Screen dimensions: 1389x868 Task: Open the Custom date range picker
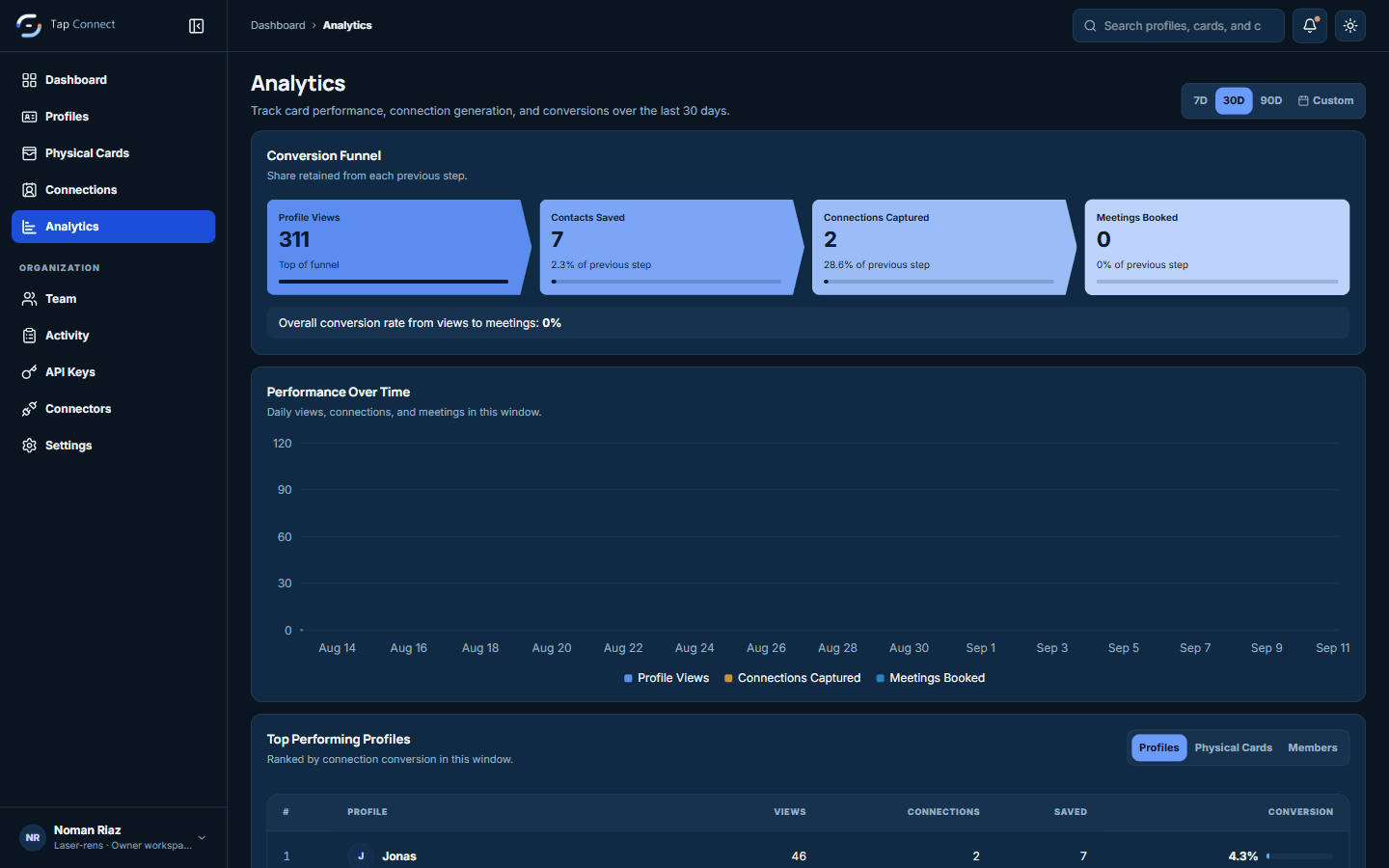[1325, 100]
